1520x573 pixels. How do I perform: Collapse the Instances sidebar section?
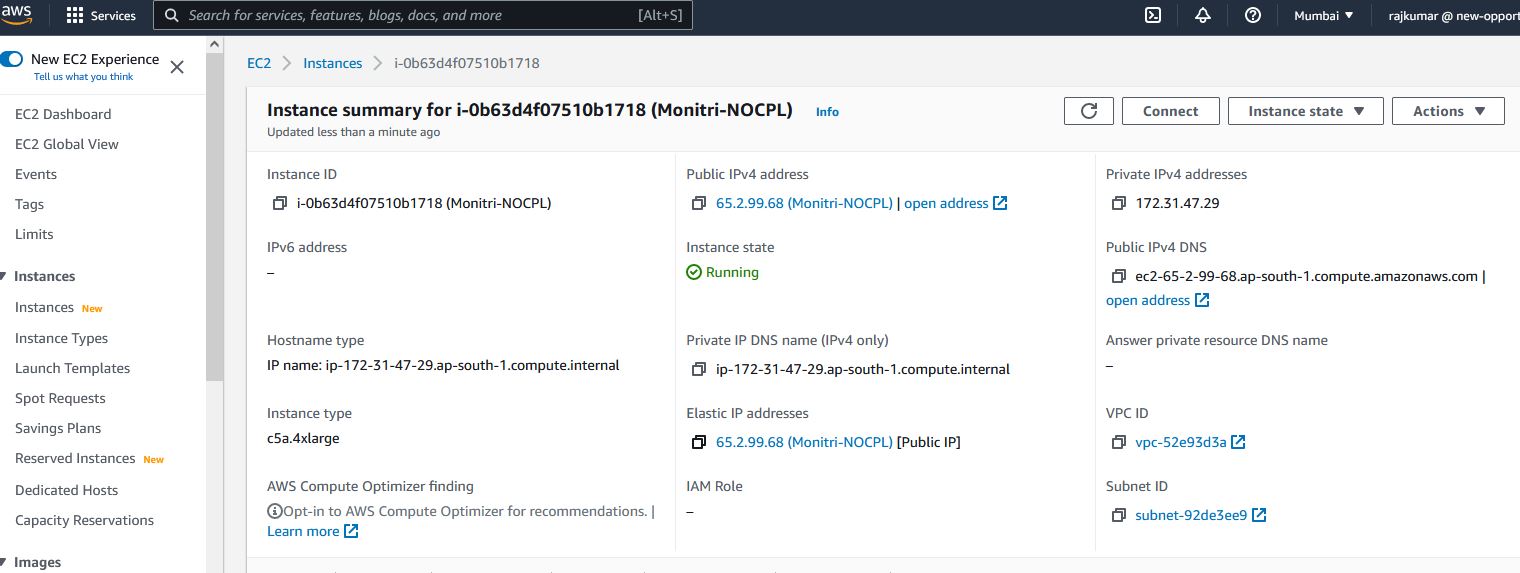4,277
